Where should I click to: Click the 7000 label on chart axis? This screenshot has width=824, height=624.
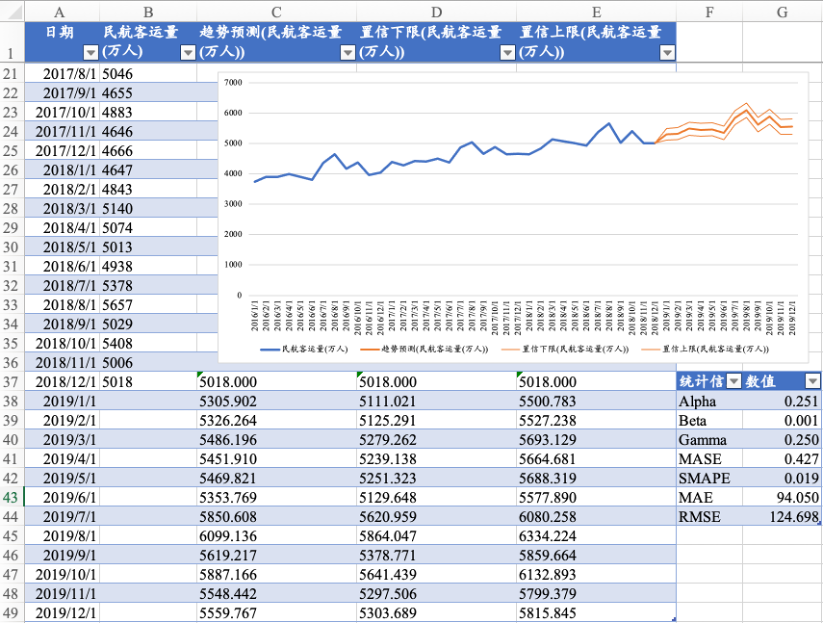233,83
